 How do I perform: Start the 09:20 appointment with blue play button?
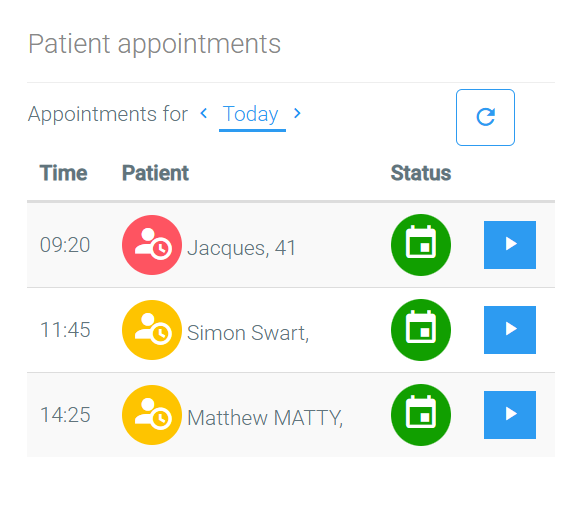[x=510, y=245]
